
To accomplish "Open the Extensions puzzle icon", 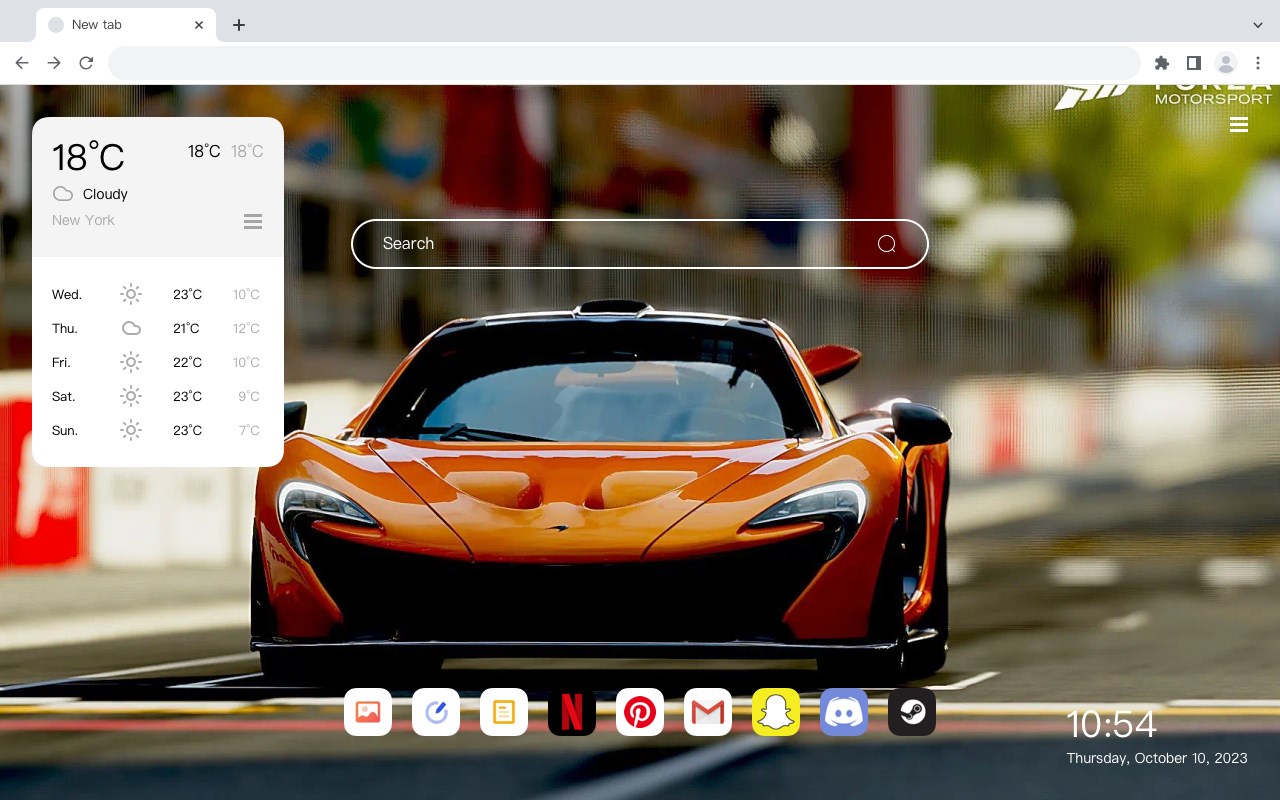I will [x=1161, y=63].
